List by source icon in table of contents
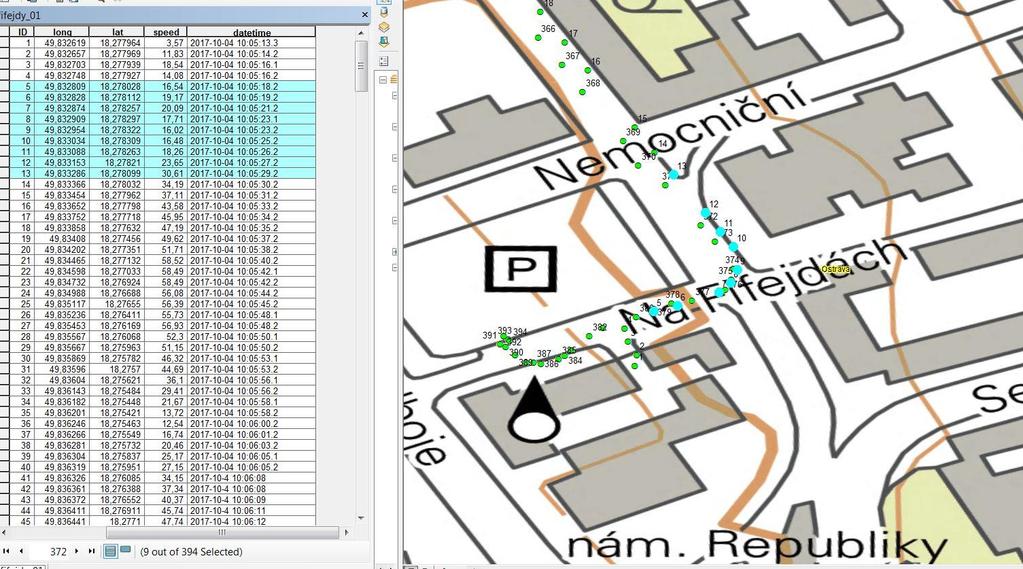This screenshot has width=1023, height=569. click(384, 12)
